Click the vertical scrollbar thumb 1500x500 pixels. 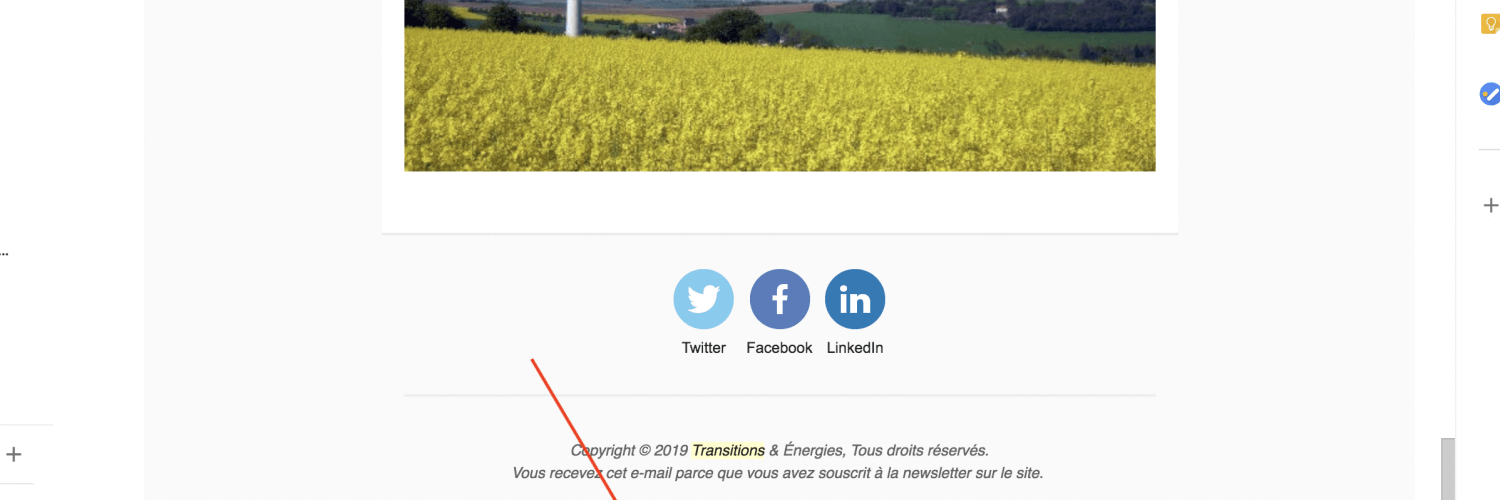1447,468
